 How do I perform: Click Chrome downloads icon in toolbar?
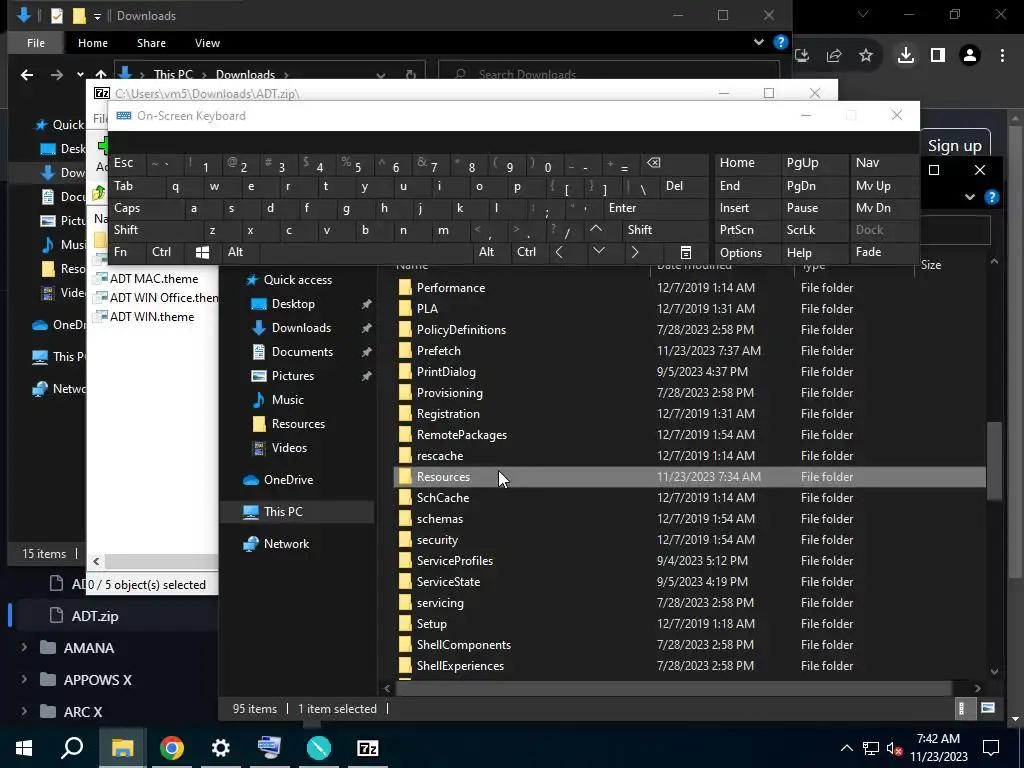point(906,56)
